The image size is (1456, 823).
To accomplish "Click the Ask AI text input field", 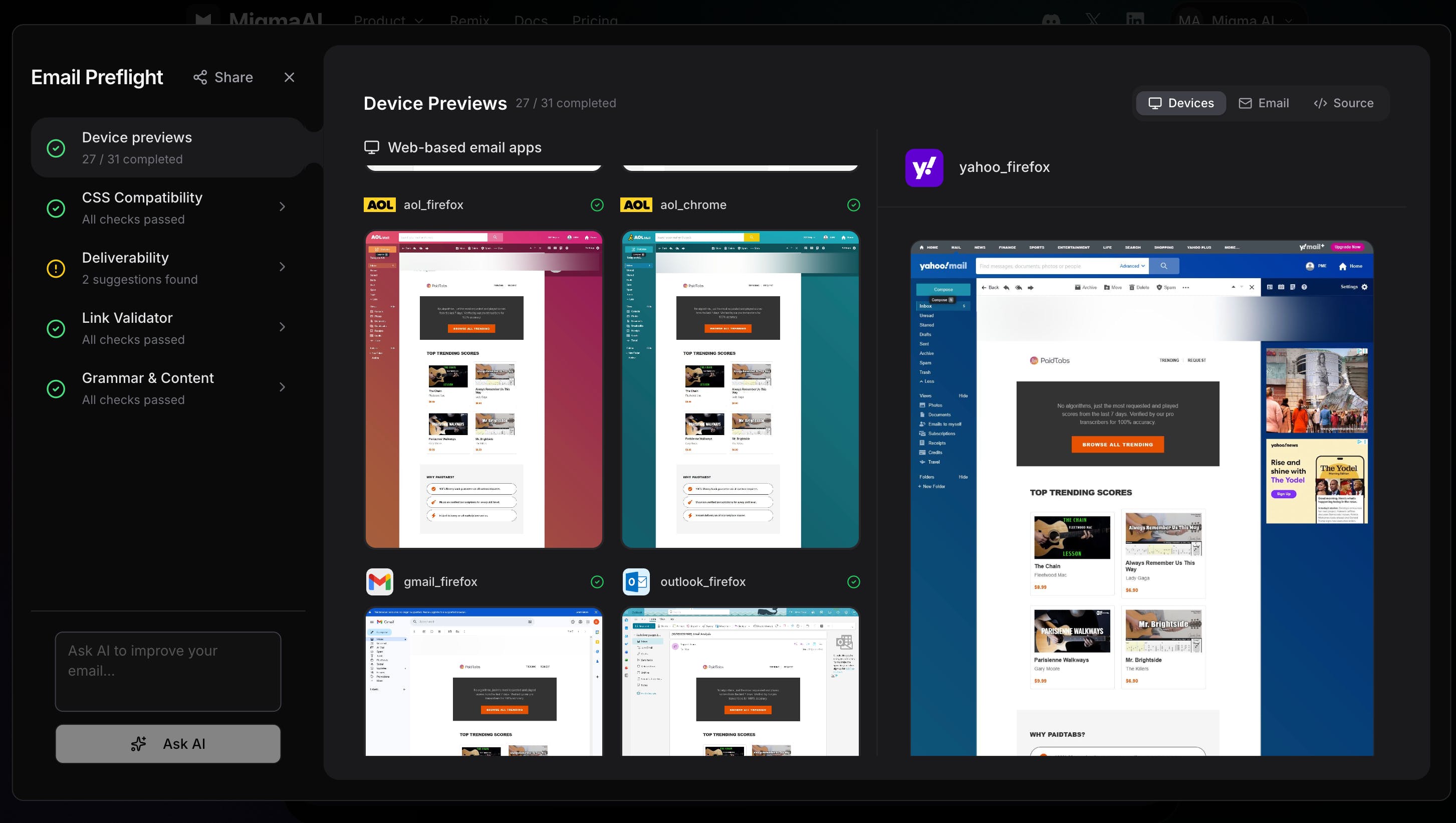I will pyautogui.click(x=168, y=671).
